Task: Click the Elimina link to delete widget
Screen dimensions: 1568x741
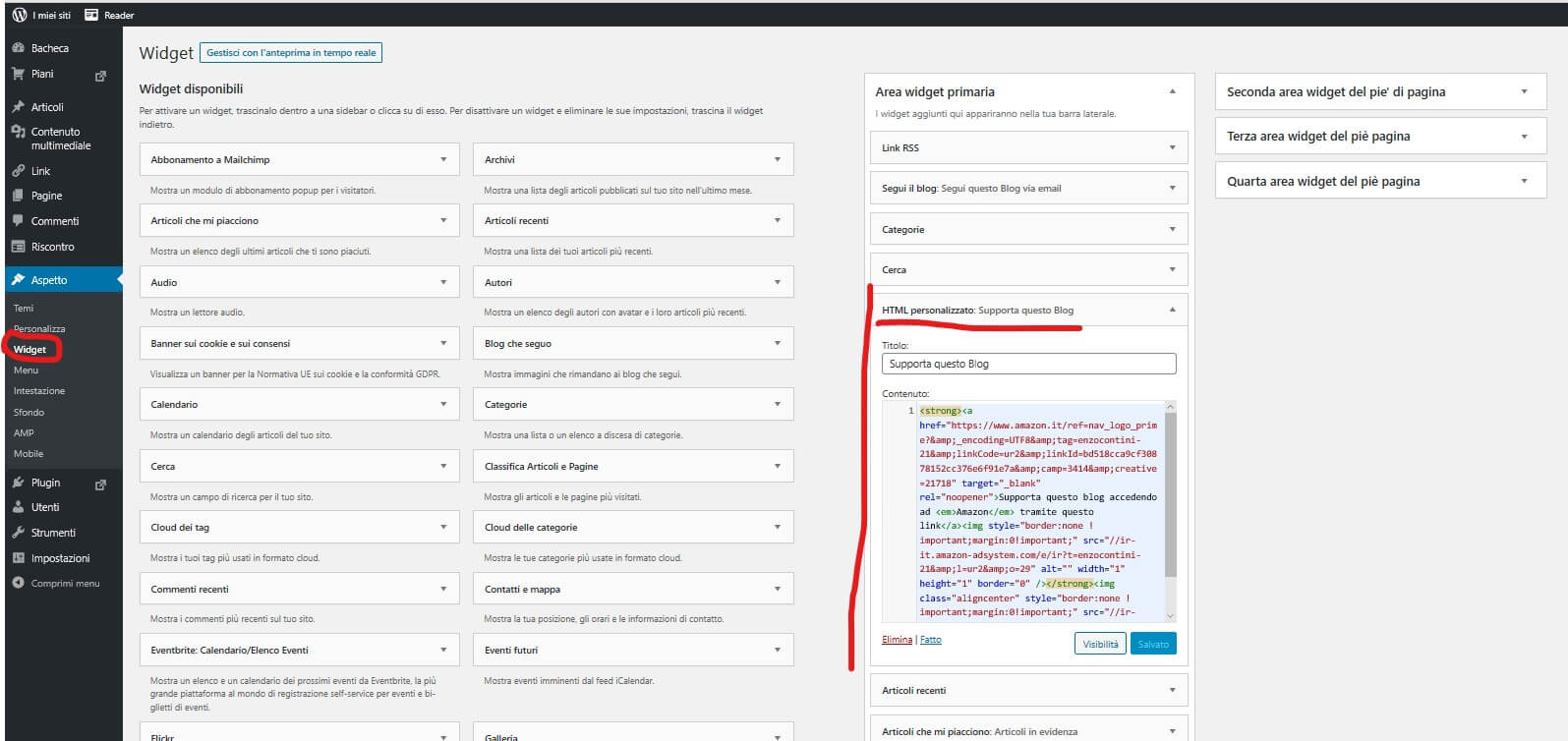Action: 897,640
